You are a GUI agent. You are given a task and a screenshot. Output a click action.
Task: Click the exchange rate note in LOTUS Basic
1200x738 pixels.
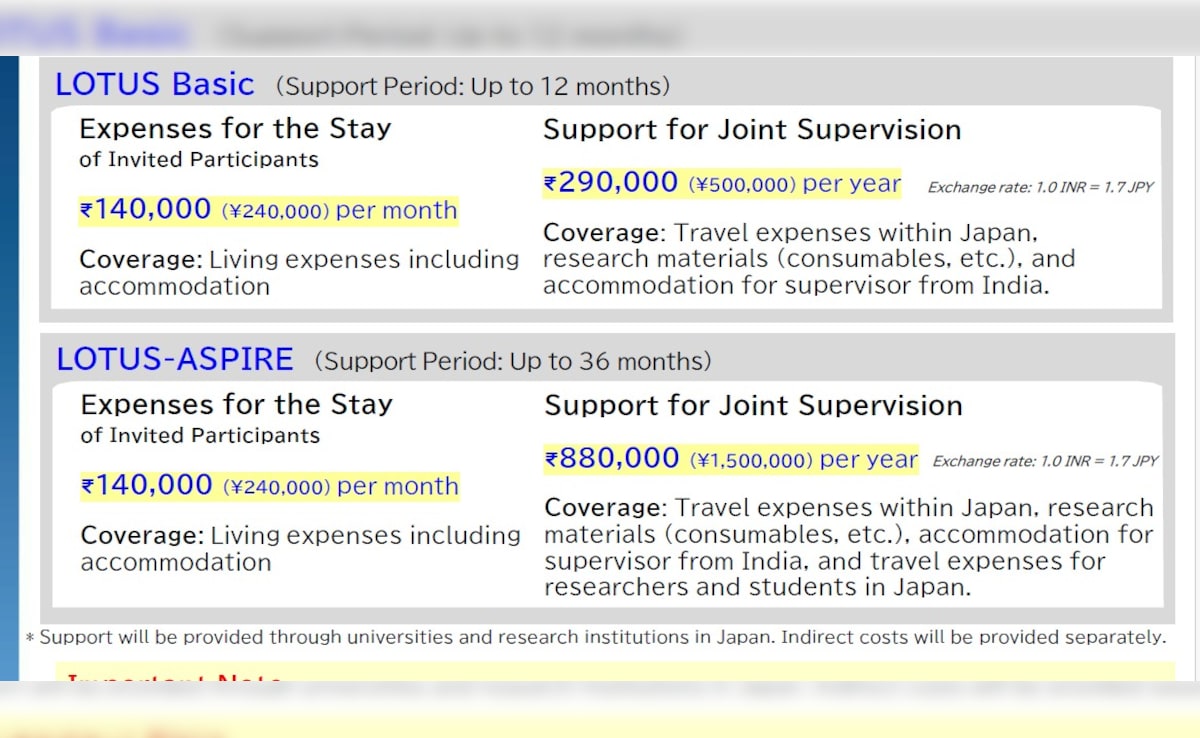pyautogui.click(x=1040, y=187)
